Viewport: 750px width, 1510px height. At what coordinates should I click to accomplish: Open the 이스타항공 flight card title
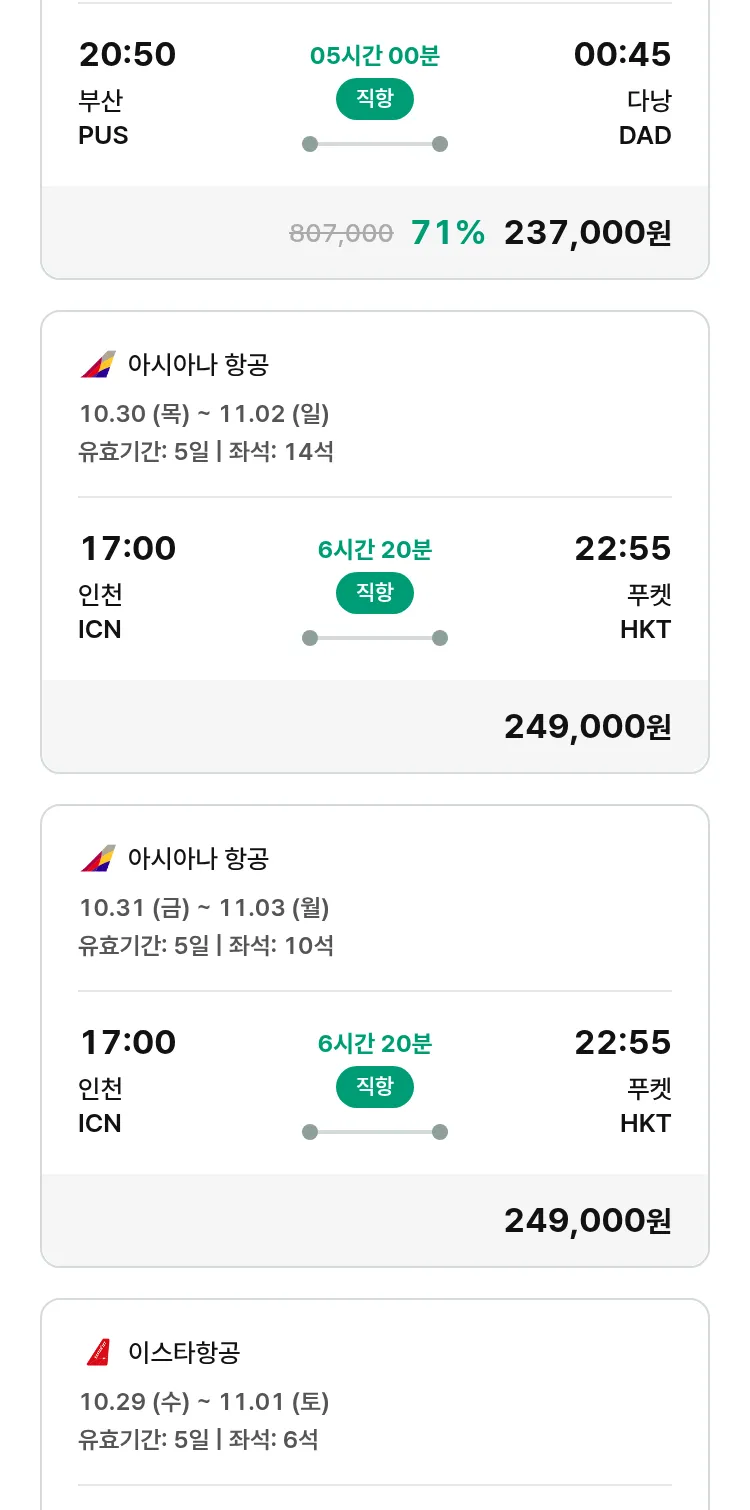pos(184,1352)
